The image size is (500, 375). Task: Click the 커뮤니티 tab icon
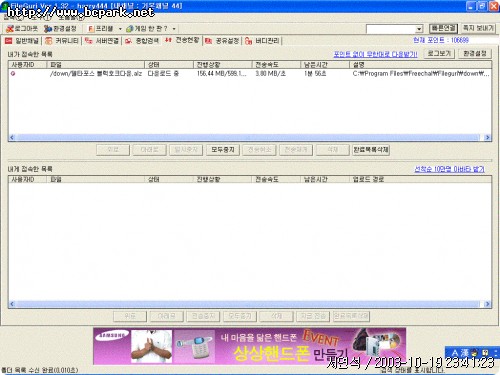49,41
